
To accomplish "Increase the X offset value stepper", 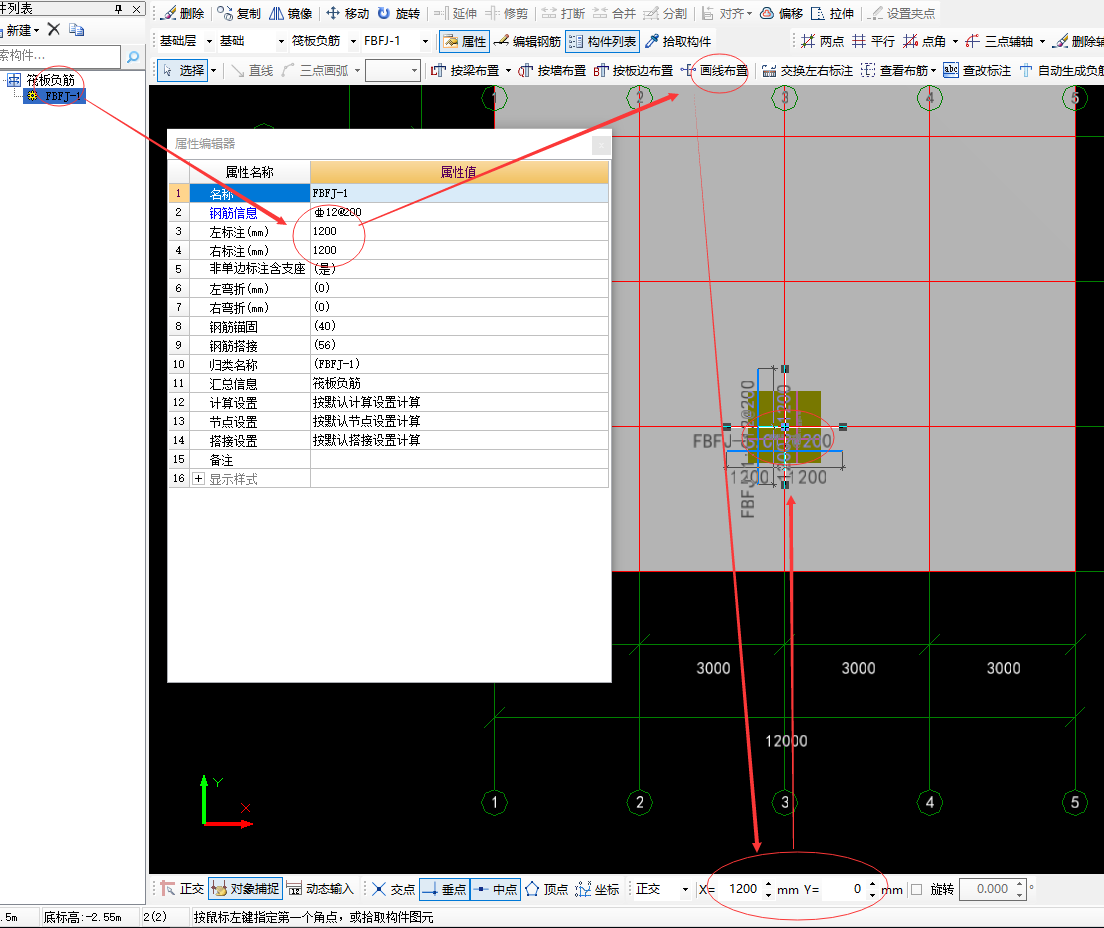I will (x=768, y=884).
